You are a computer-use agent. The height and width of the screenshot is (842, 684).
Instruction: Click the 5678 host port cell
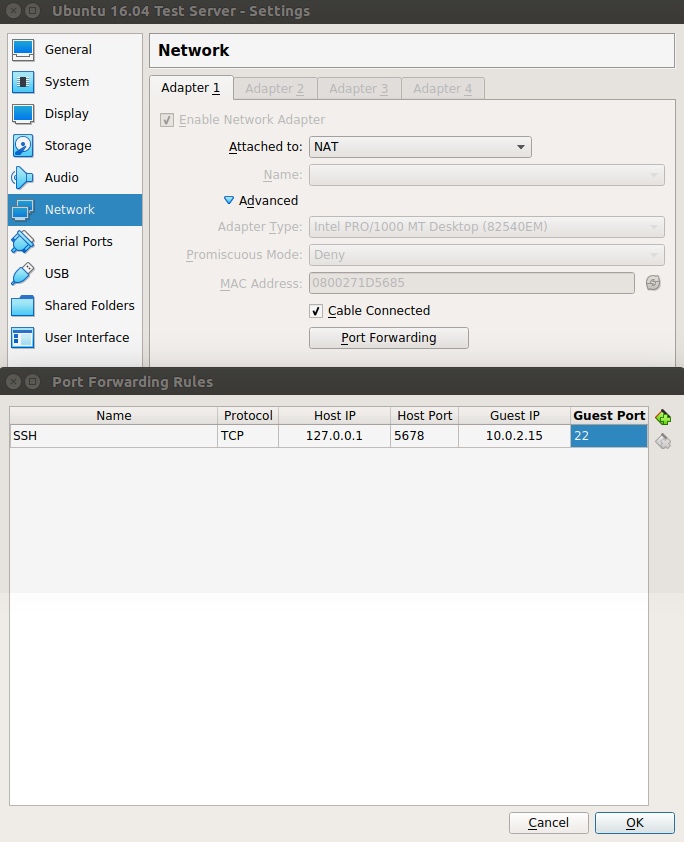pos(425,436)
